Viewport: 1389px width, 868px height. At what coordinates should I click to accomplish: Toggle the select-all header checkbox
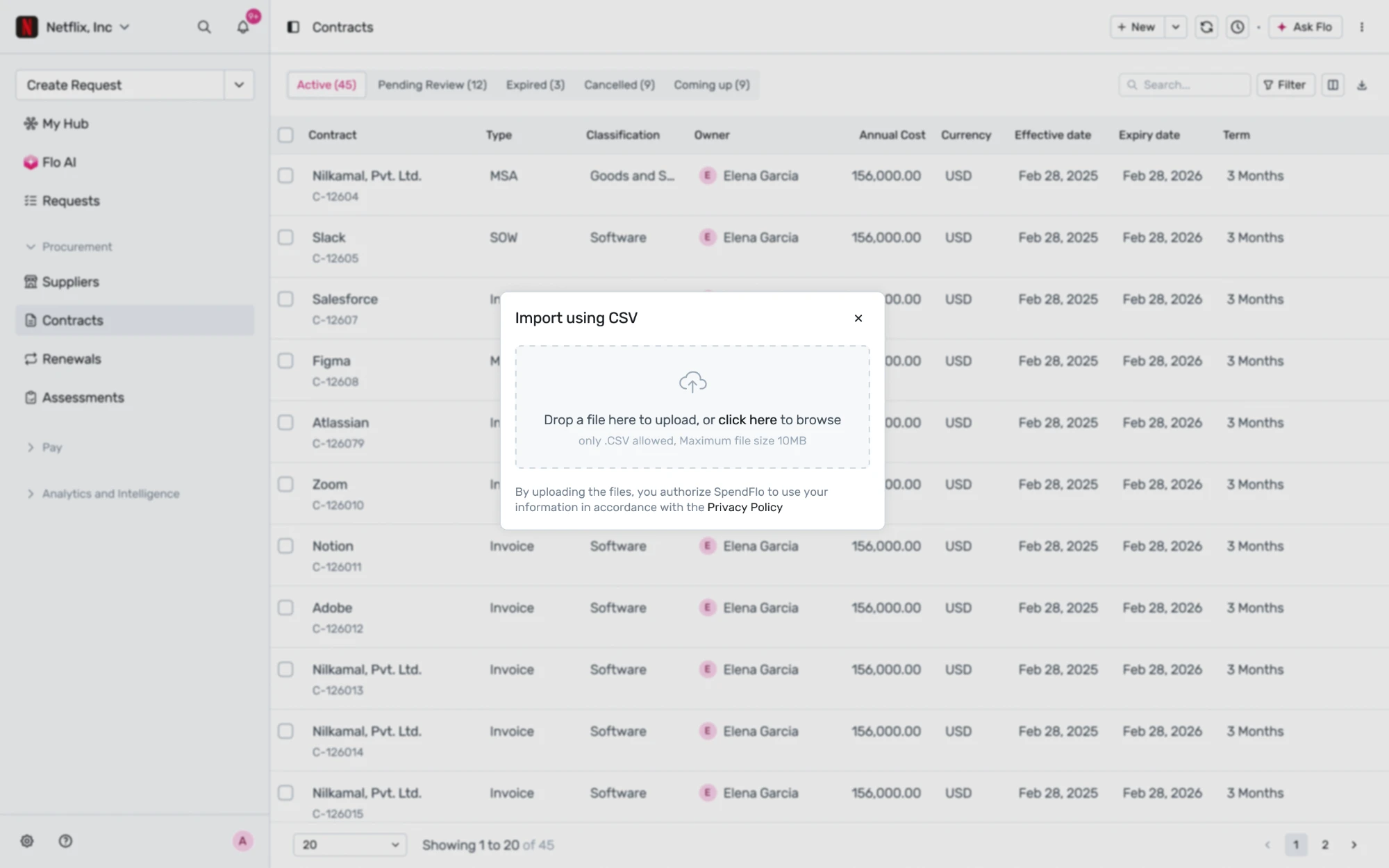(x=285, y=135)
